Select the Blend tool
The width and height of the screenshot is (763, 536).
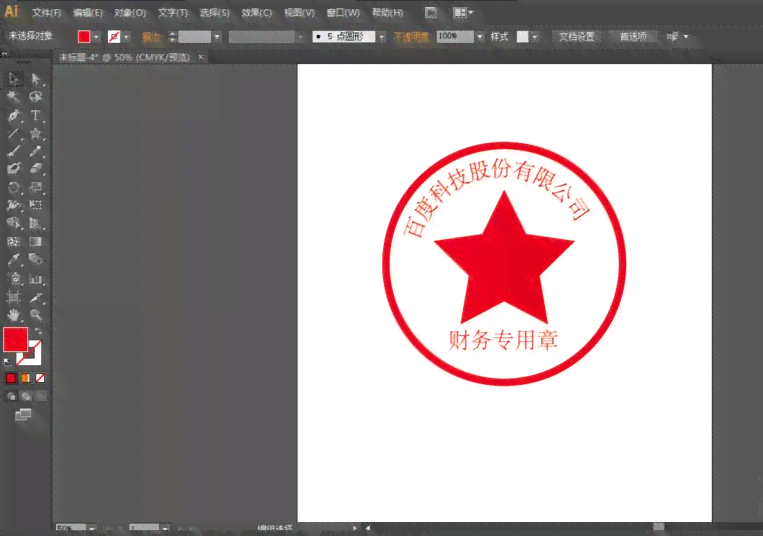[x=36, y=259]
